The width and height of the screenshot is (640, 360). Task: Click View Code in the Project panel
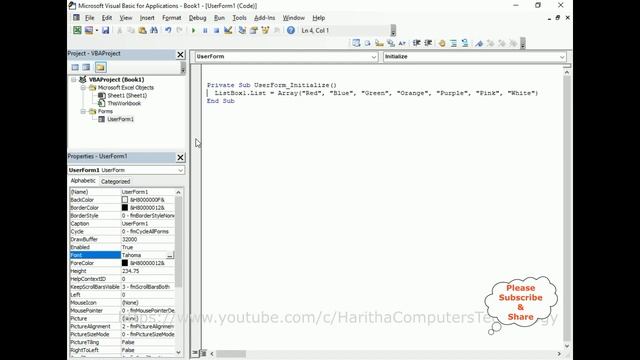75,67
